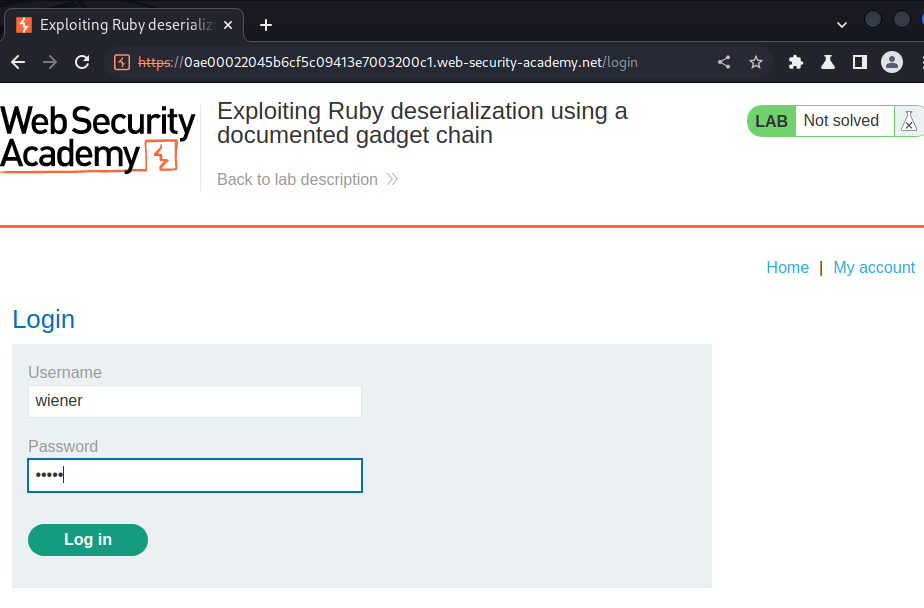The image size is (924, 608).
Task: Click the Login heading
Action: click(44, 319)
